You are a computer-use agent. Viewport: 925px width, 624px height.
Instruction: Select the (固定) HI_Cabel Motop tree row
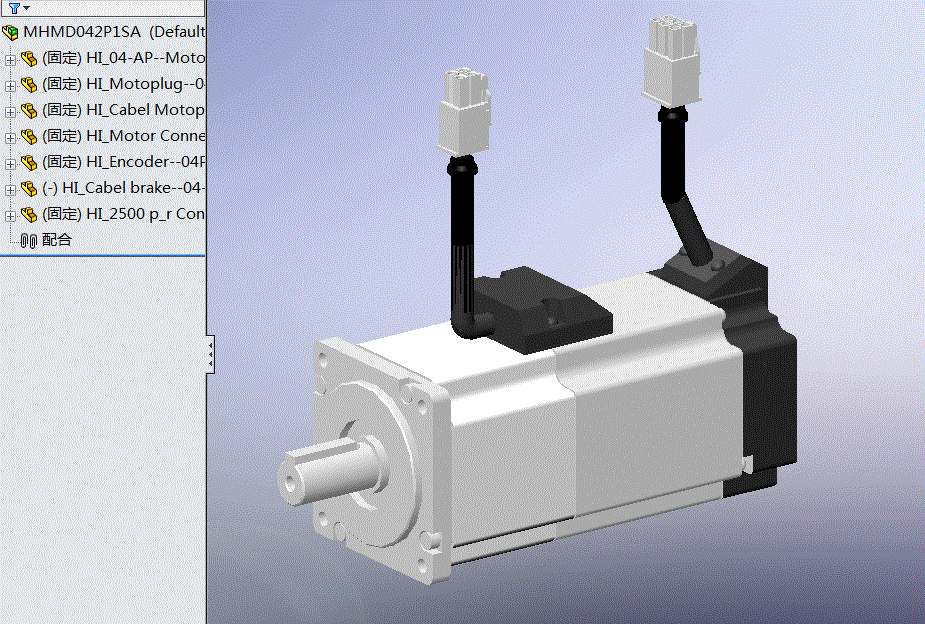coord(123,110)
